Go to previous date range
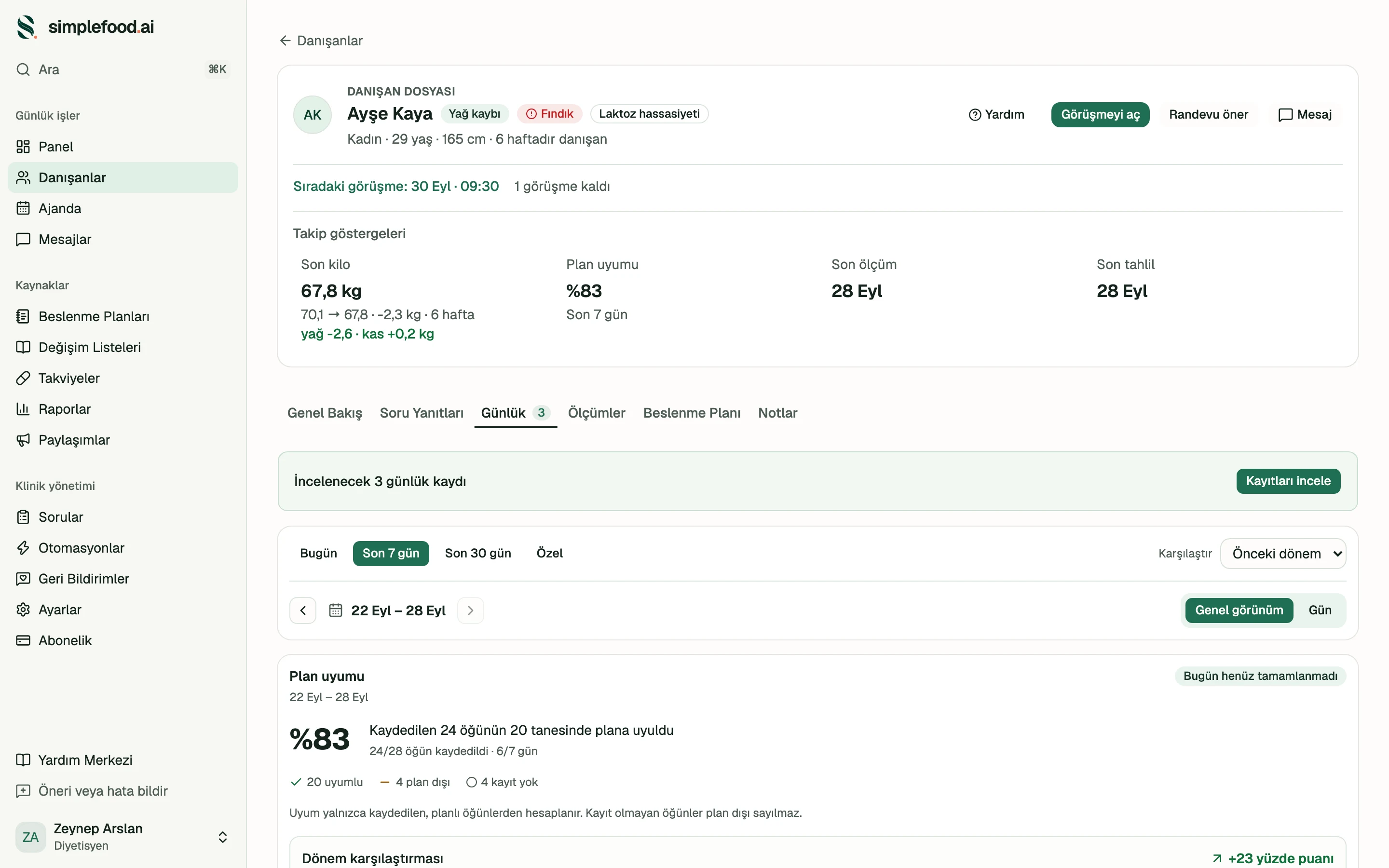The image size is (1389, 868). (303, 610)
